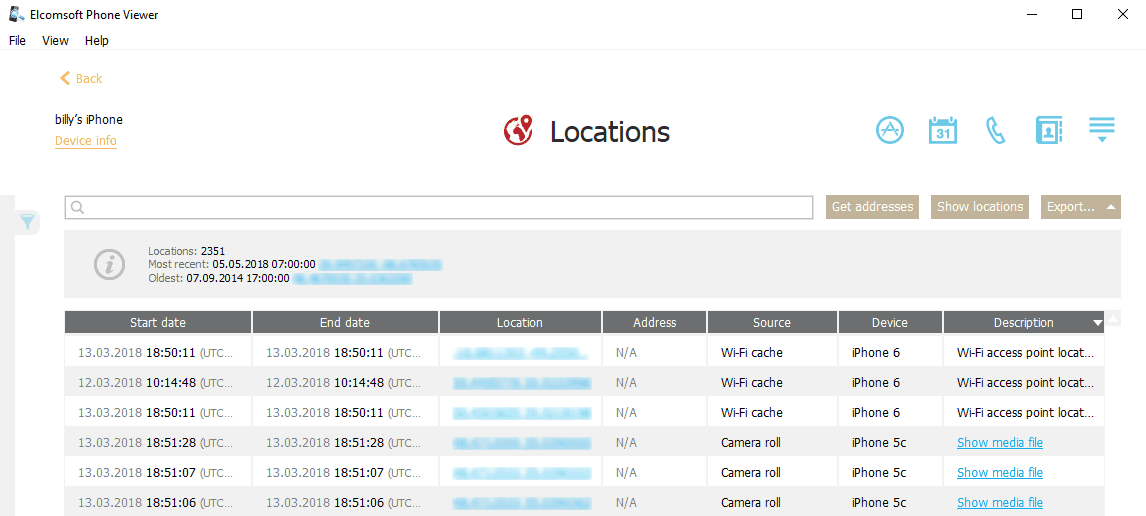Viewport: 1146px width, 516px height.
Task: Click the search magnifier icon
Action: tap(78, 207)
